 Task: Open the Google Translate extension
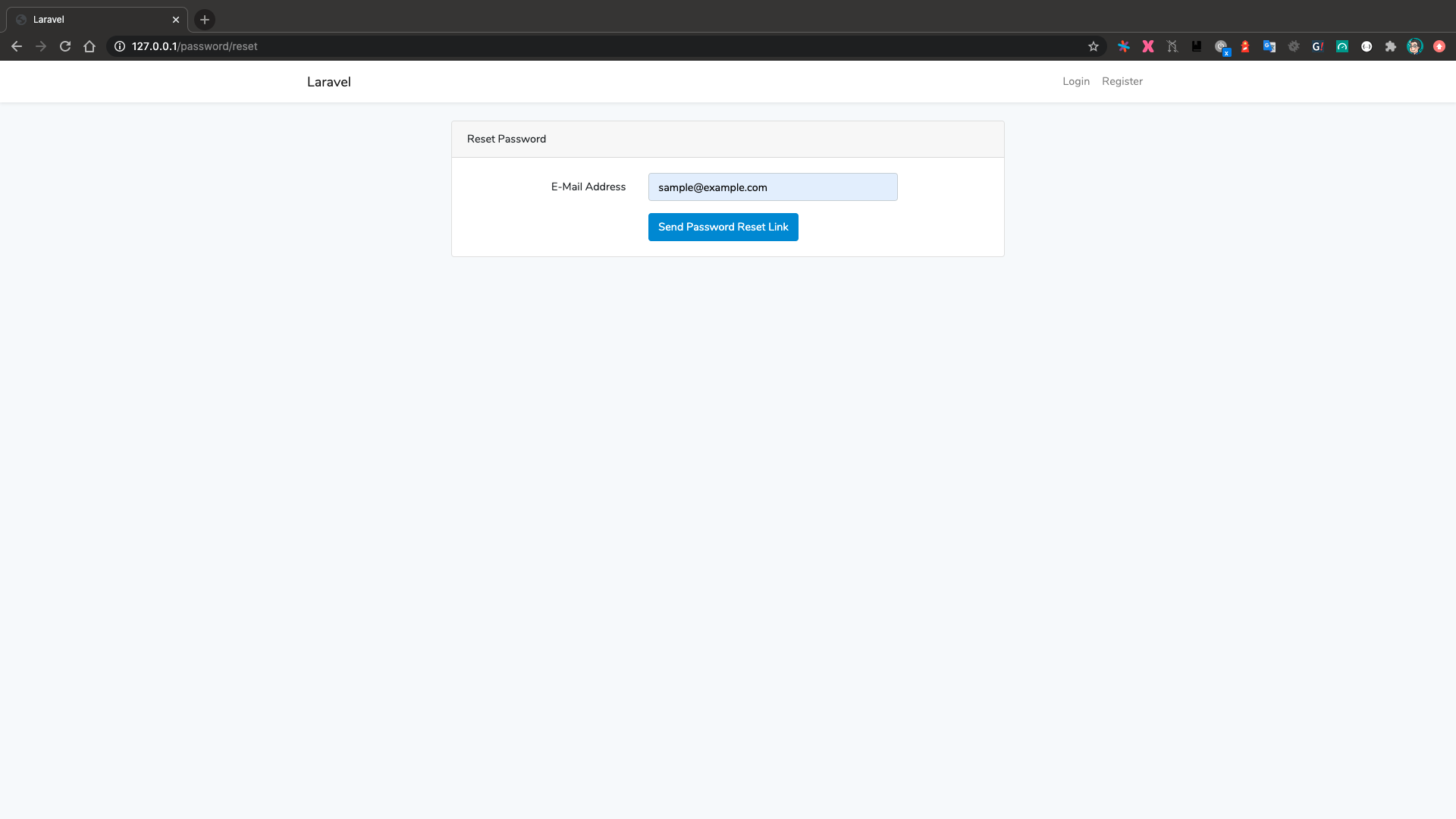pyautogui.click(x=1269, y=46)
